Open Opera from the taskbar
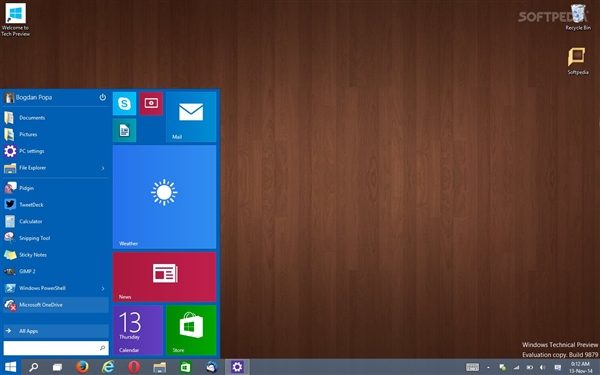Image resolution: width=600 pixels, height=375 pixels. pyautogui.click(x=134, y=367)
